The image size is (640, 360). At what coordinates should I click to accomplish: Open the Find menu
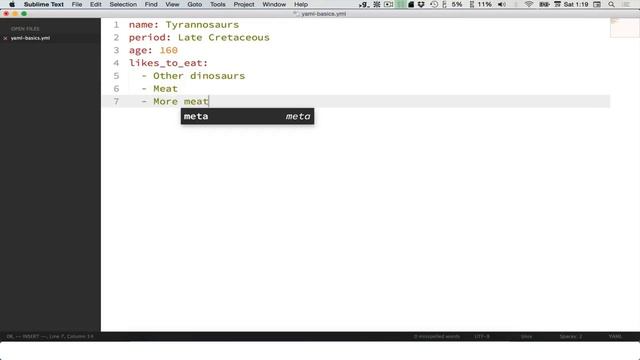click(151, 4)
